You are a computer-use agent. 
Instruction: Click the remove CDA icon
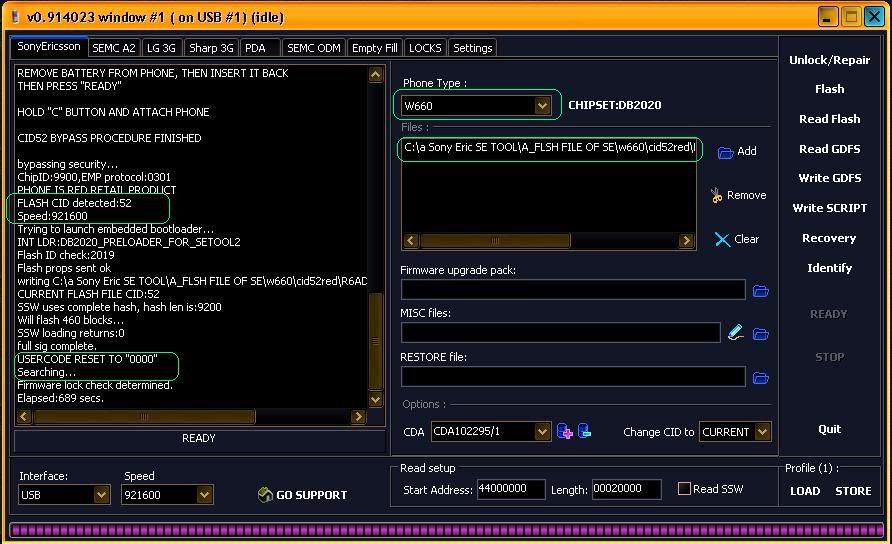(x=584, y=431)
